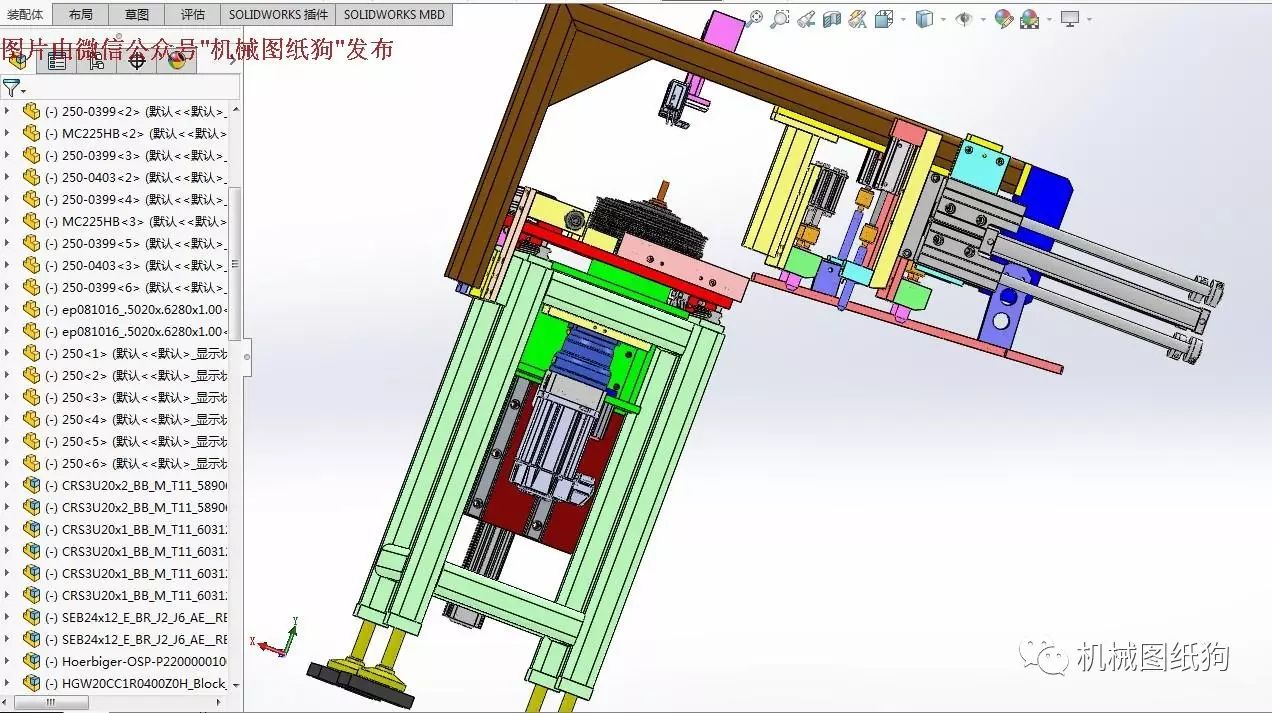The height and width of the screenshot is (713, 1272).
Task: Click the panel collapse handle beside the tree
Action: pos(247,356)
